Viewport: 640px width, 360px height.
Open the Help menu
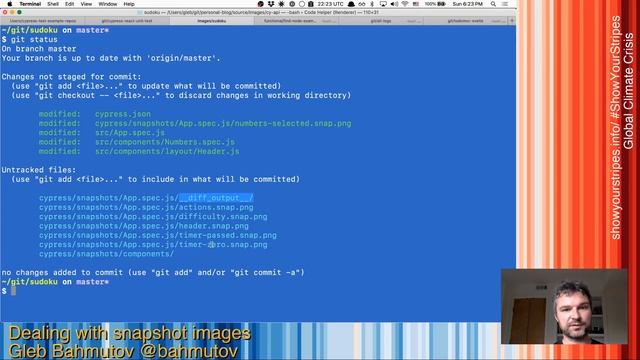[129, 4]
